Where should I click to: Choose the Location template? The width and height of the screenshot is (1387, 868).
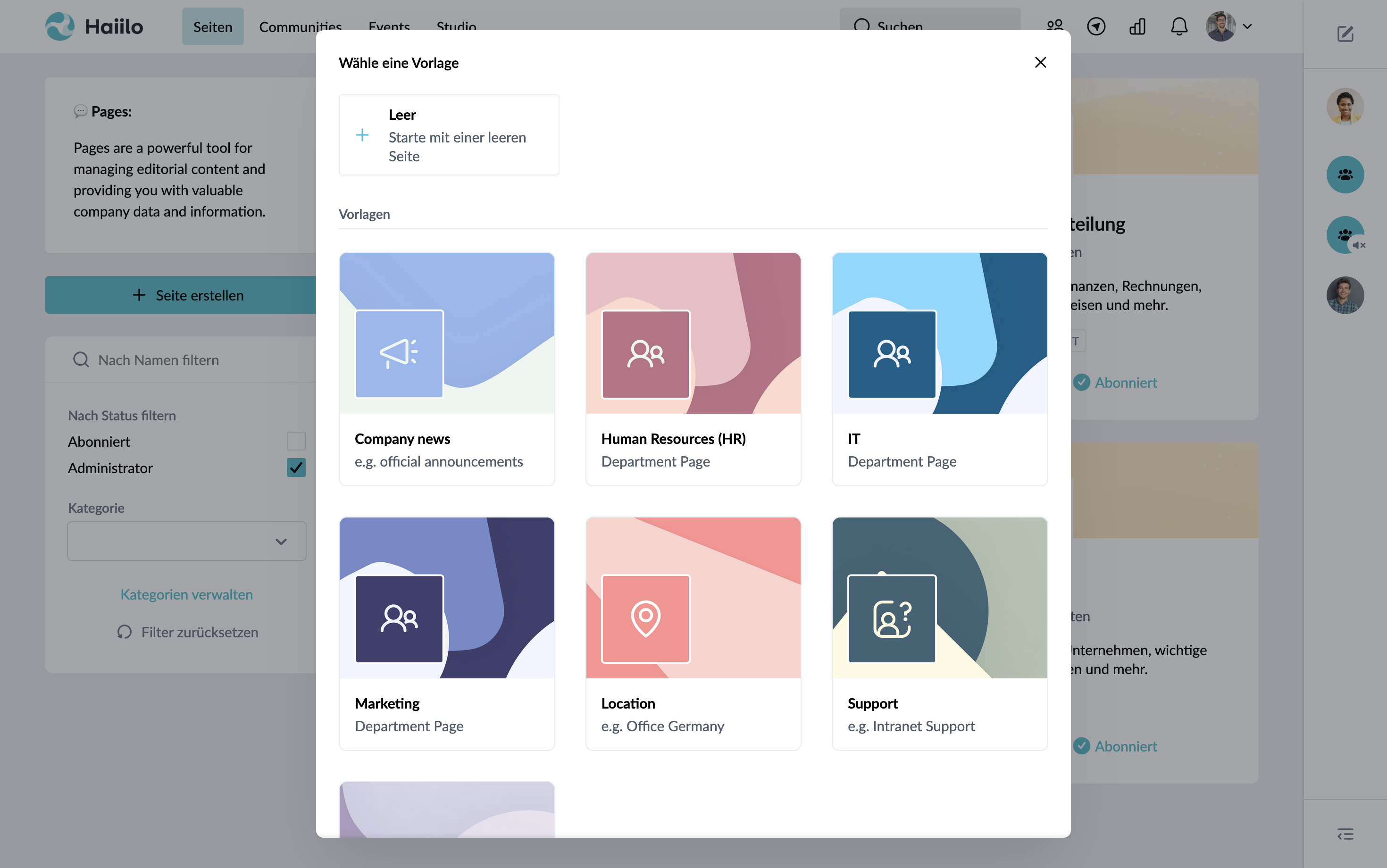point(693,633)
